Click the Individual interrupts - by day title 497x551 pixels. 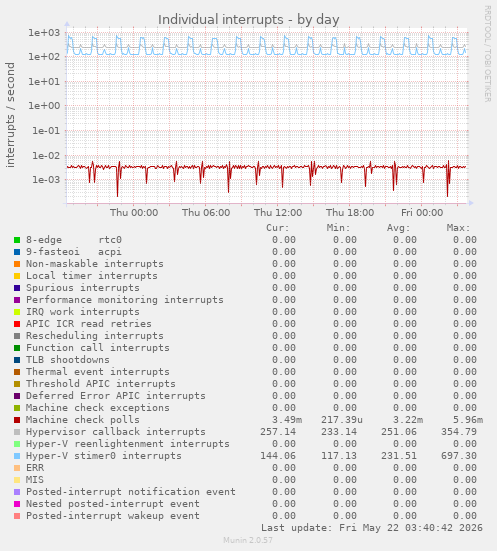coord(248,20)
